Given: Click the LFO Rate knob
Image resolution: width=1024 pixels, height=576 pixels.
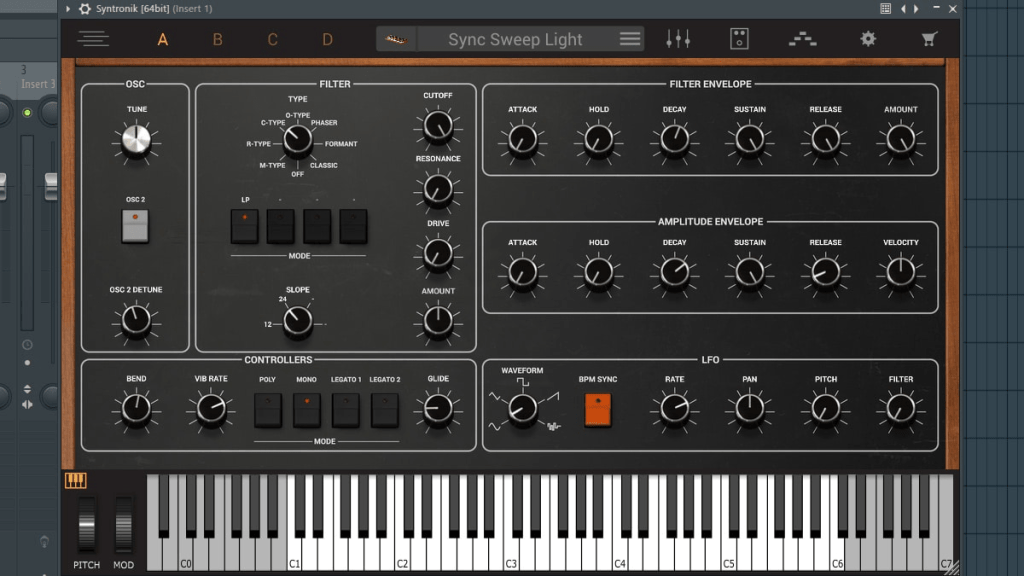Looking at the screenshot, I should [x=674, y=409].
